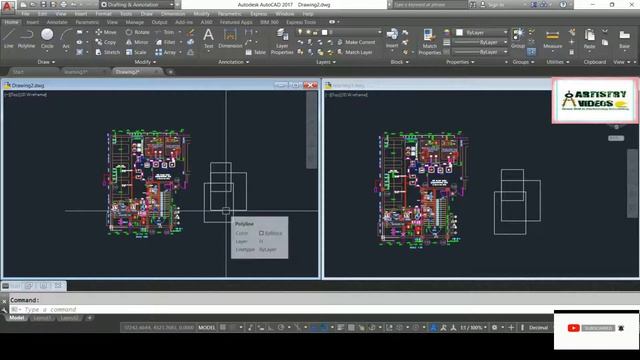Open the AutoCAD application menu logo

click(x=7, y=6)
